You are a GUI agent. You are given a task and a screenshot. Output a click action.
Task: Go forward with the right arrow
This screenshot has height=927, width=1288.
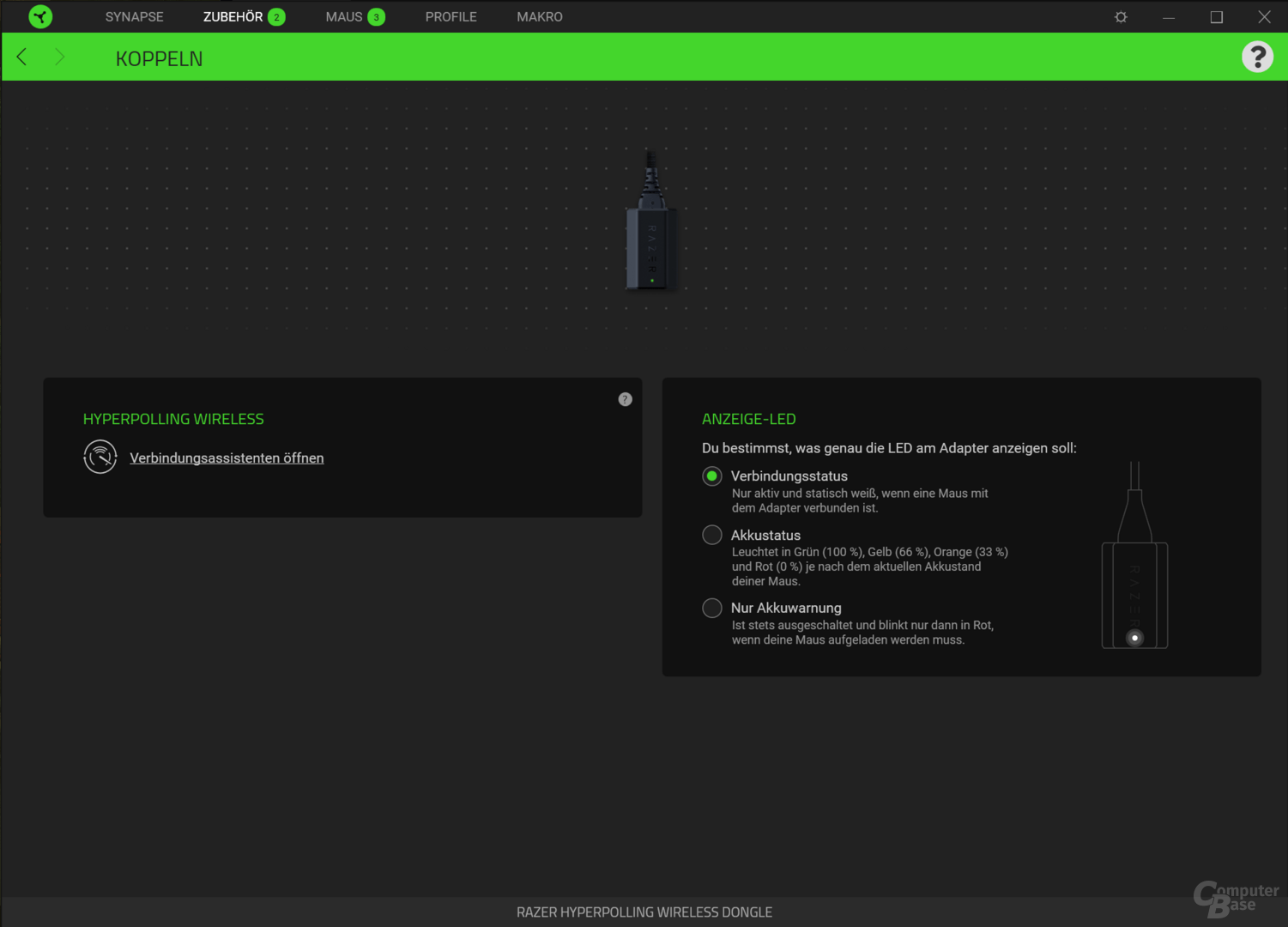[x=59, y=57]
